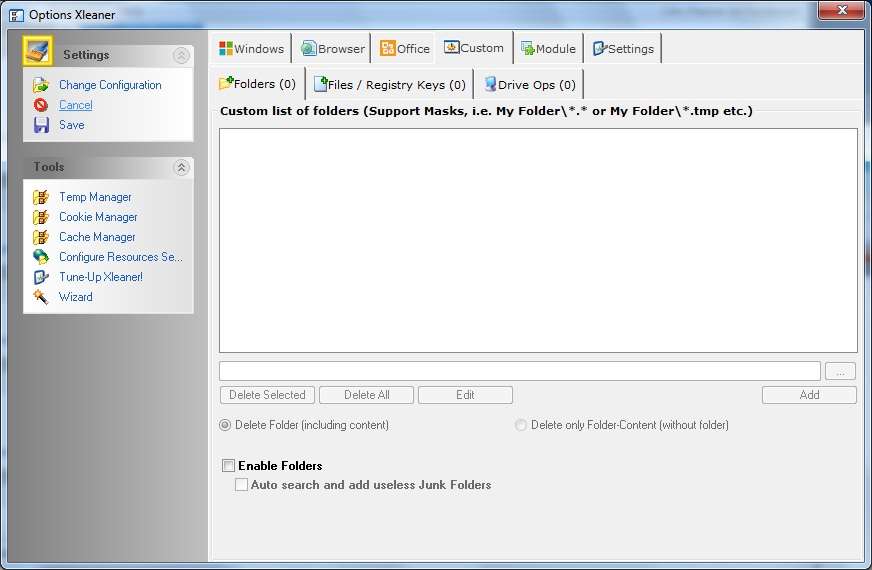Click the Tune-Up Xleaner icon

pos(41,277)
